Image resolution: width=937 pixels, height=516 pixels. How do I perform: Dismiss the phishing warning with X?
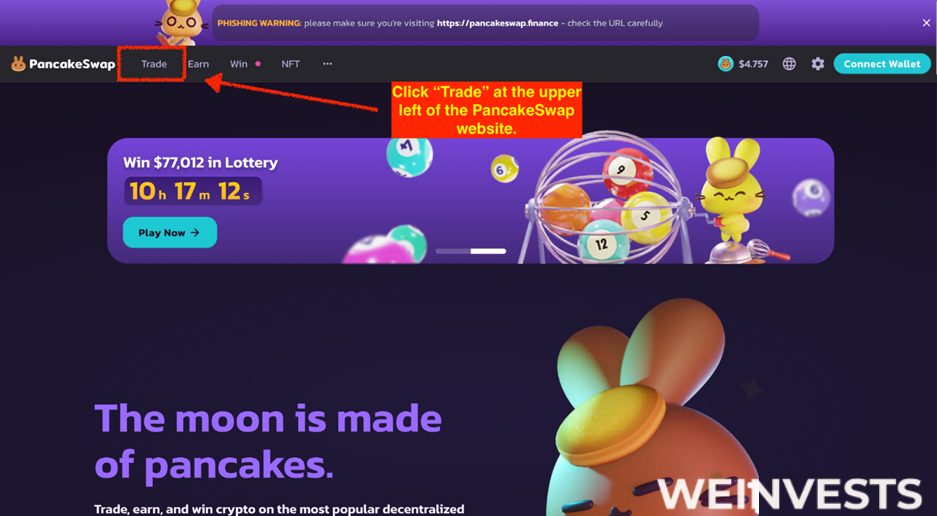click(926, 23)
